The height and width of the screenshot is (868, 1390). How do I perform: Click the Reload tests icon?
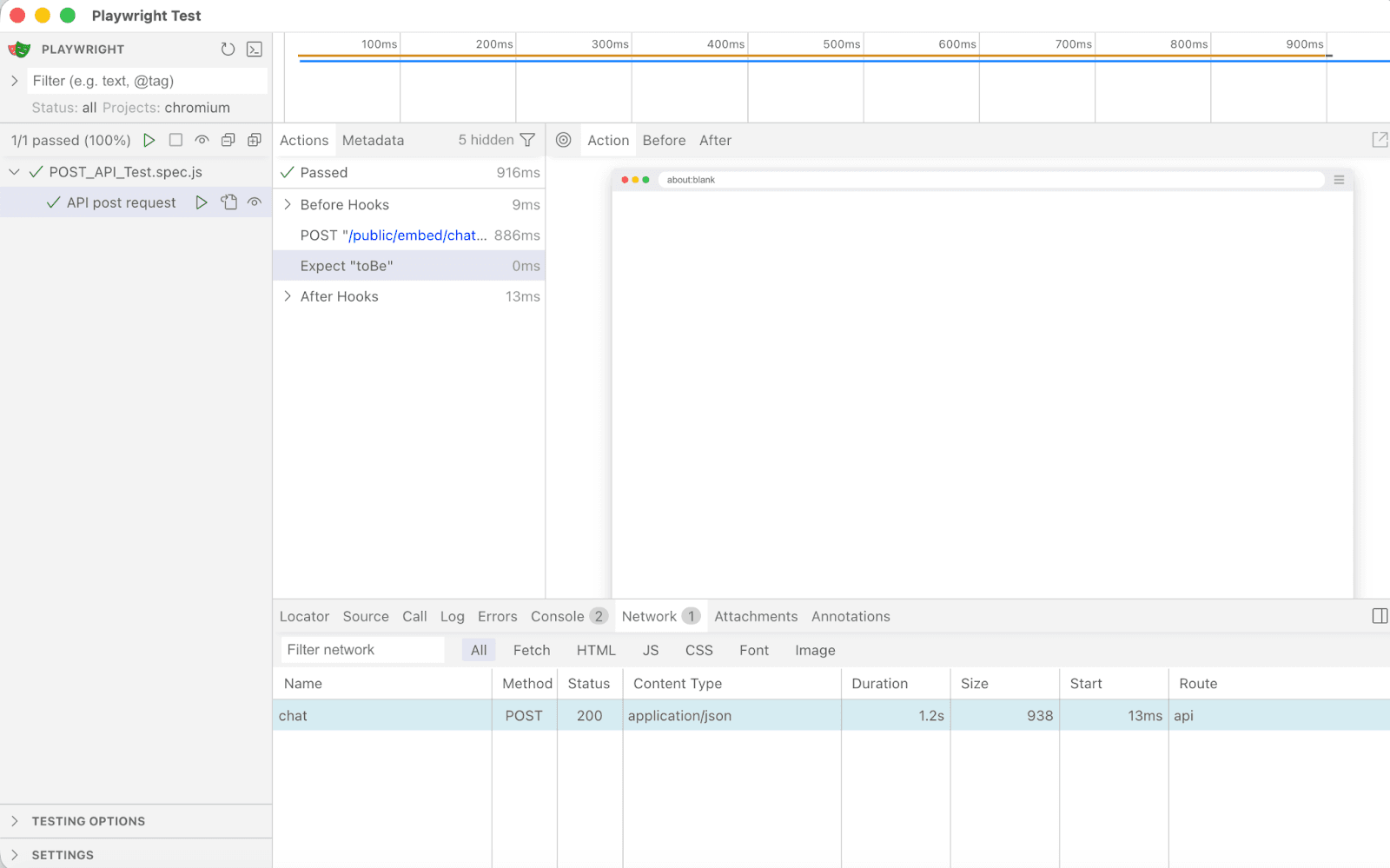tap(228, 50)
